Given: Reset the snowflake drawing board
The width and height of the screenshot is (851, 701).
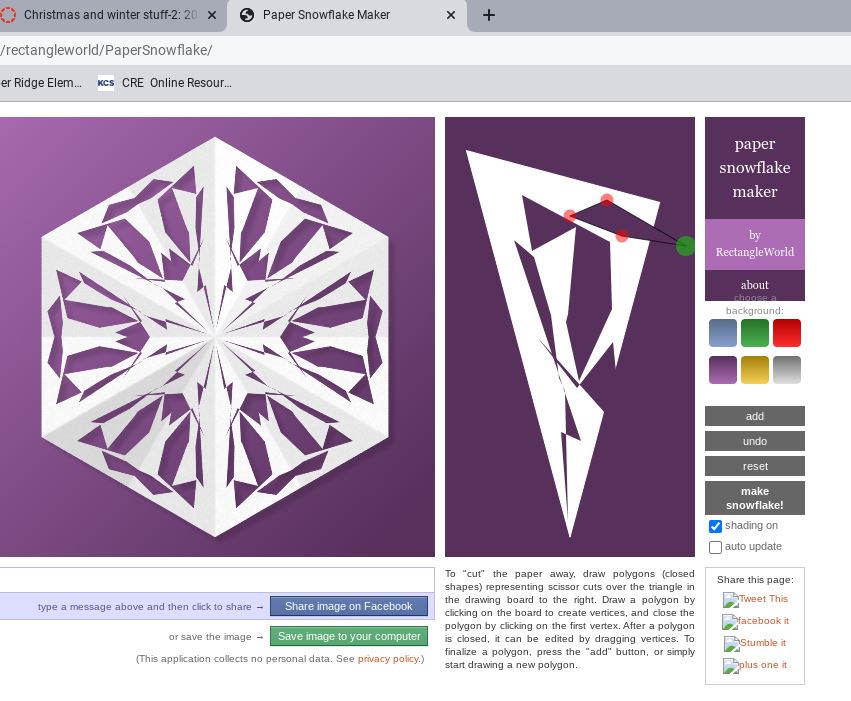Looking at the screenshot, I should [x=755, y=466].
